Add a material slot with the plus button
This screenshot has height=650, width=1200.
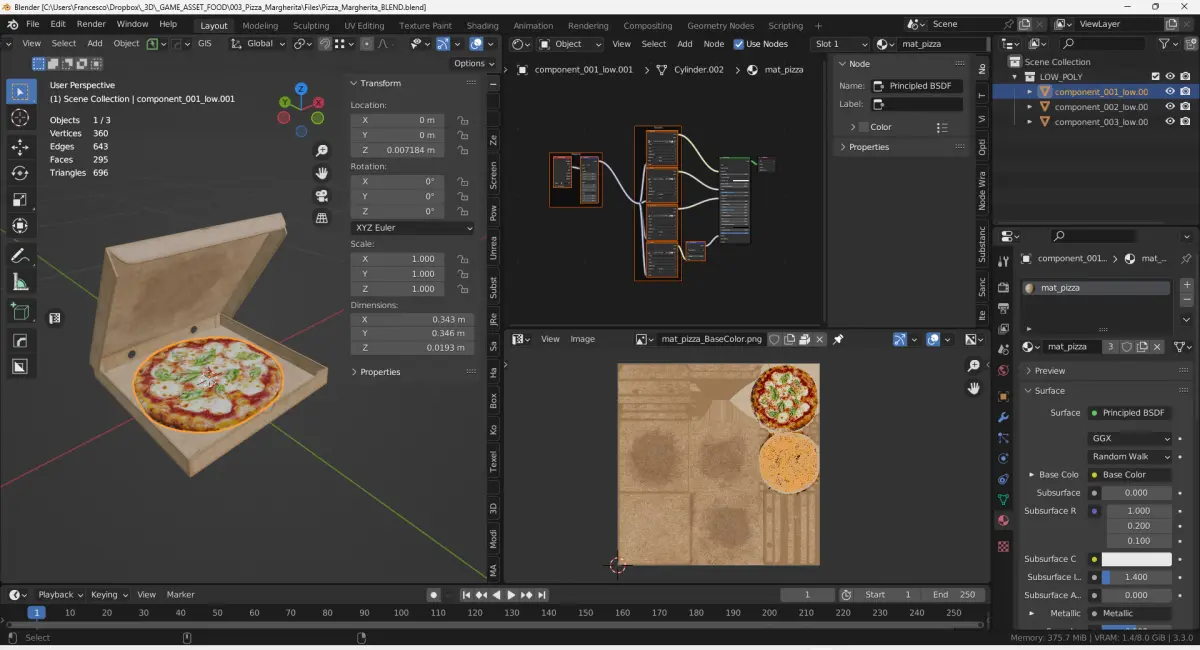(1187, 285)
